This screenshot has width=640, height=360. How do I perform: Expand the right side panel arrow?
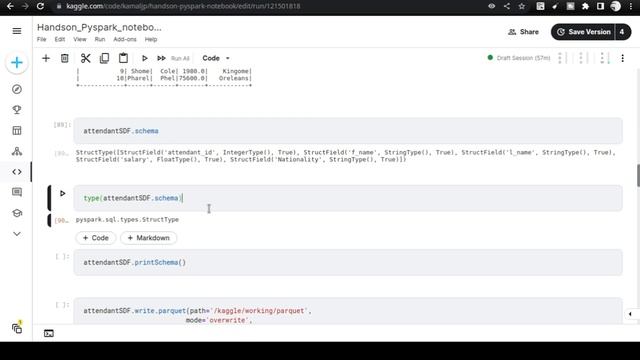(630, 314)
